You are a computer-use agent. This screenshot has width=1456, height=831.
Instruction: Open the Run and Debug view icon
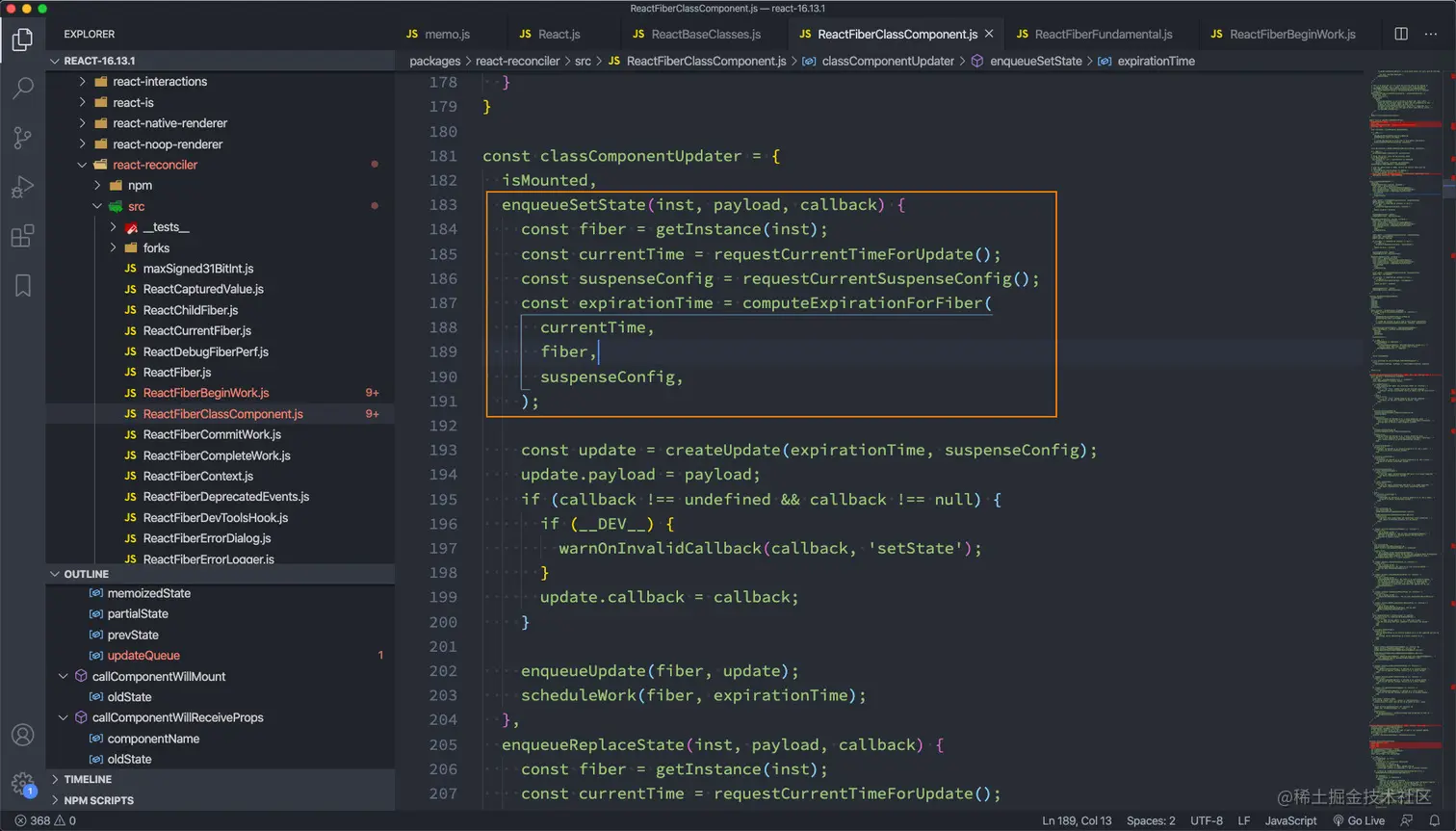22,187
